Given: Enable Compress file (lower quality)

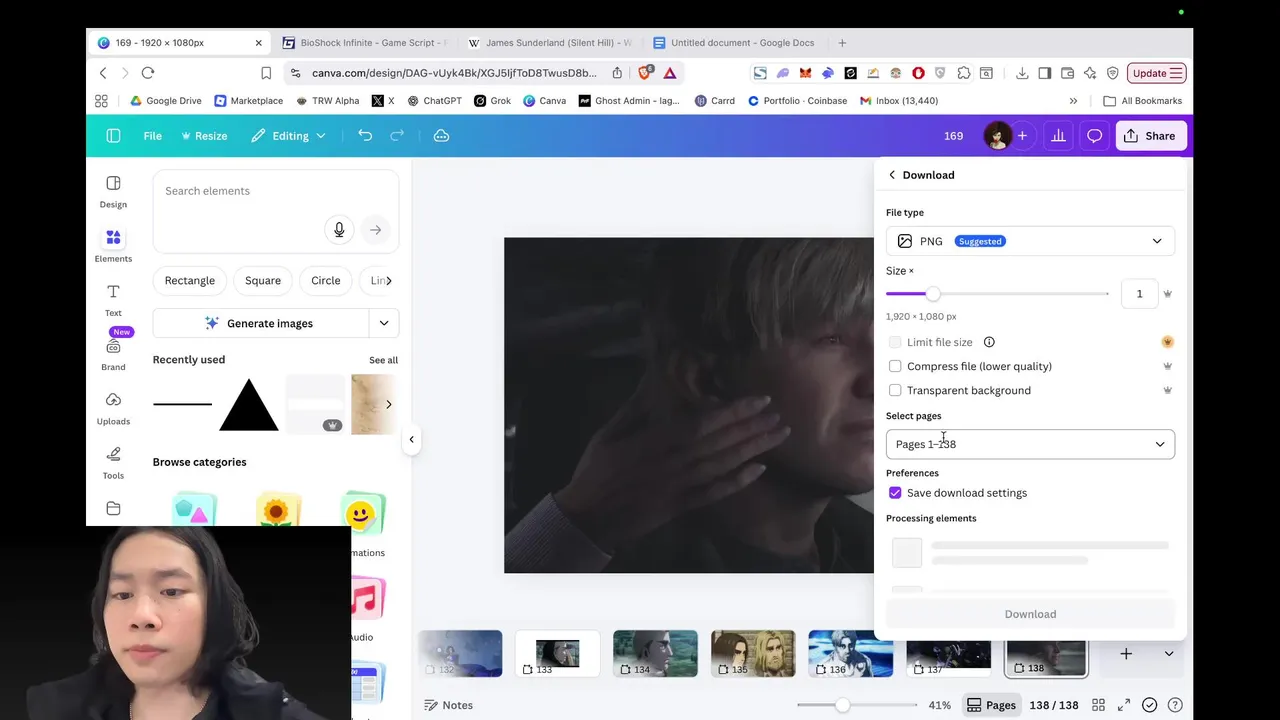Looking at the screenshot, I should coord(895,366).
